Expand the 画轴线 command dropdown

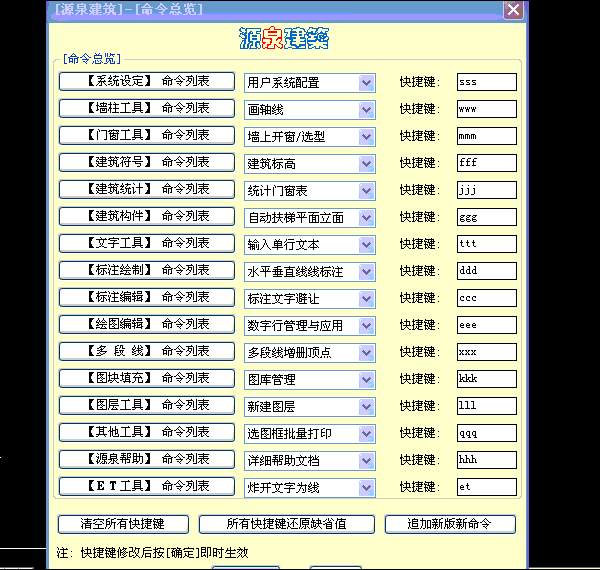366,109
